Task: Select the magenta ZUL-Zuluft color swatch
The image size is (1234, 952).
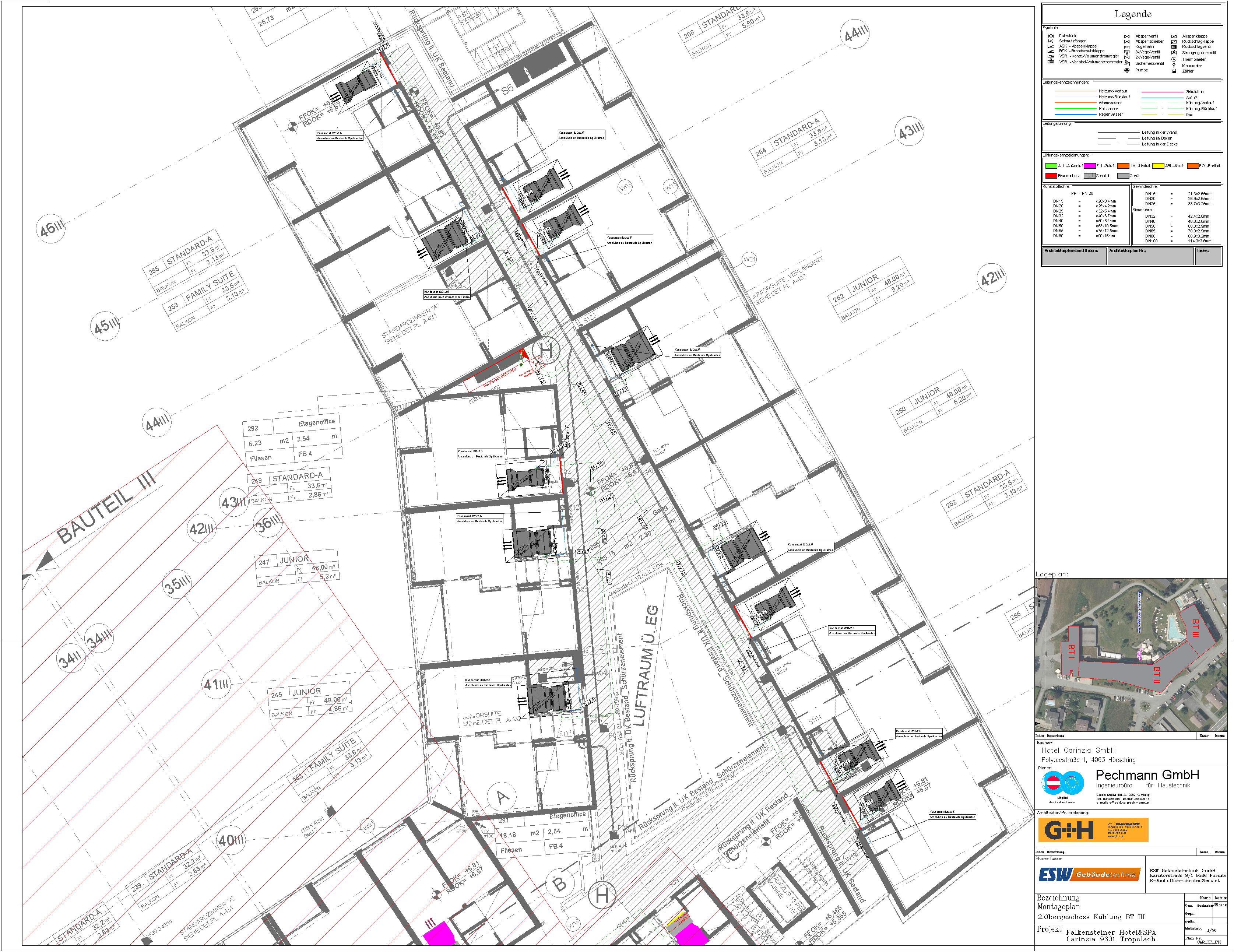Action: coord(1089,166)
